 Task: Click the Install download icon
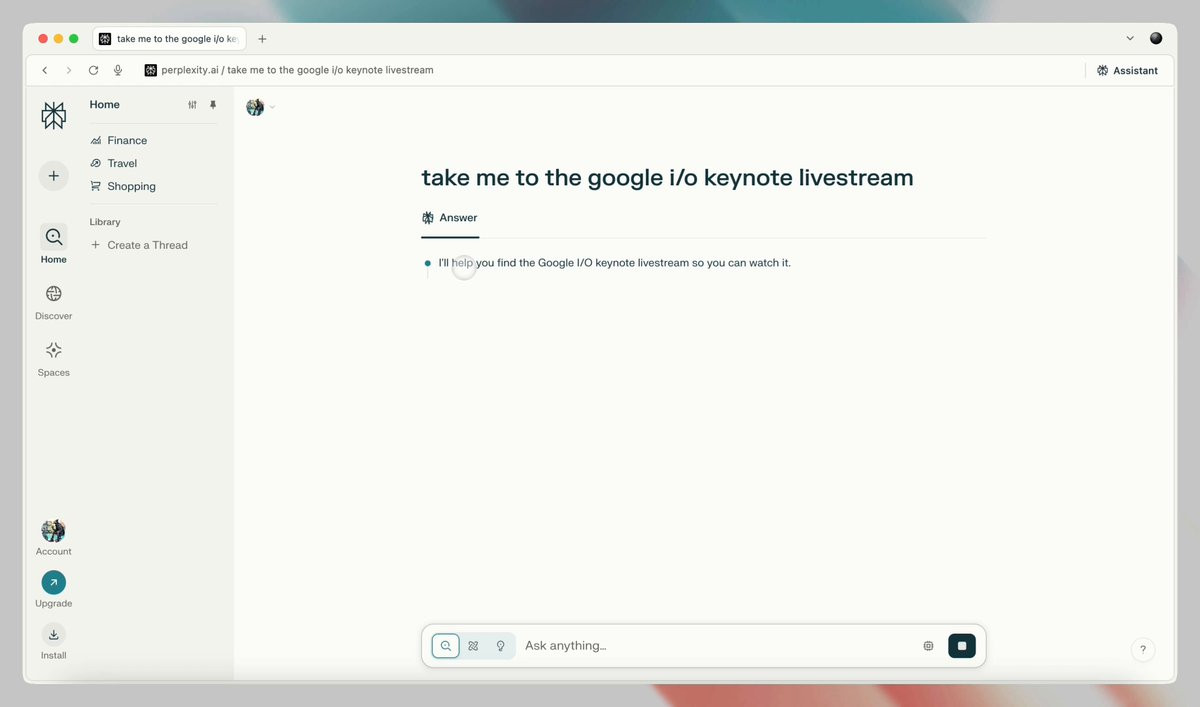[54, 635]
